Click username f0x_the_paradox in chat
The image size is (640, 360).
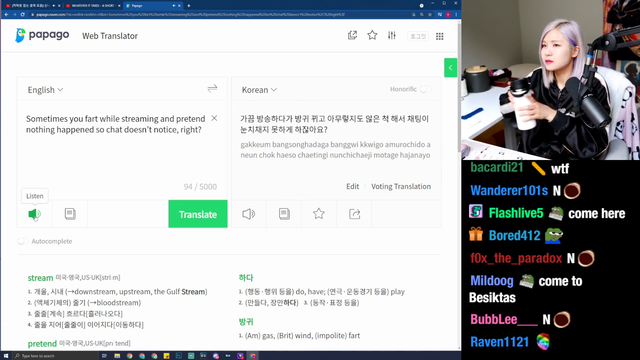click(x=516, y=258)
